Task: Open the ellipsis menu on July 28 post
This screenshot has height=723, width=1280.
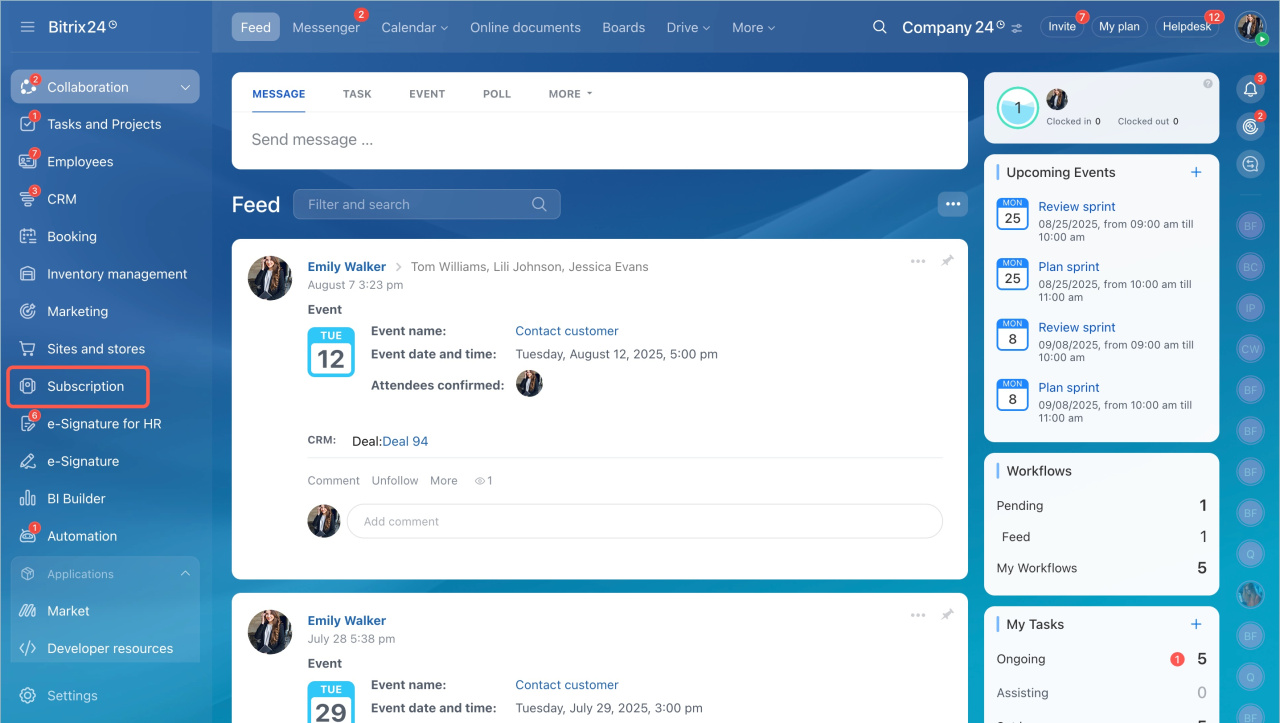Action: click(x=918, y=615)
